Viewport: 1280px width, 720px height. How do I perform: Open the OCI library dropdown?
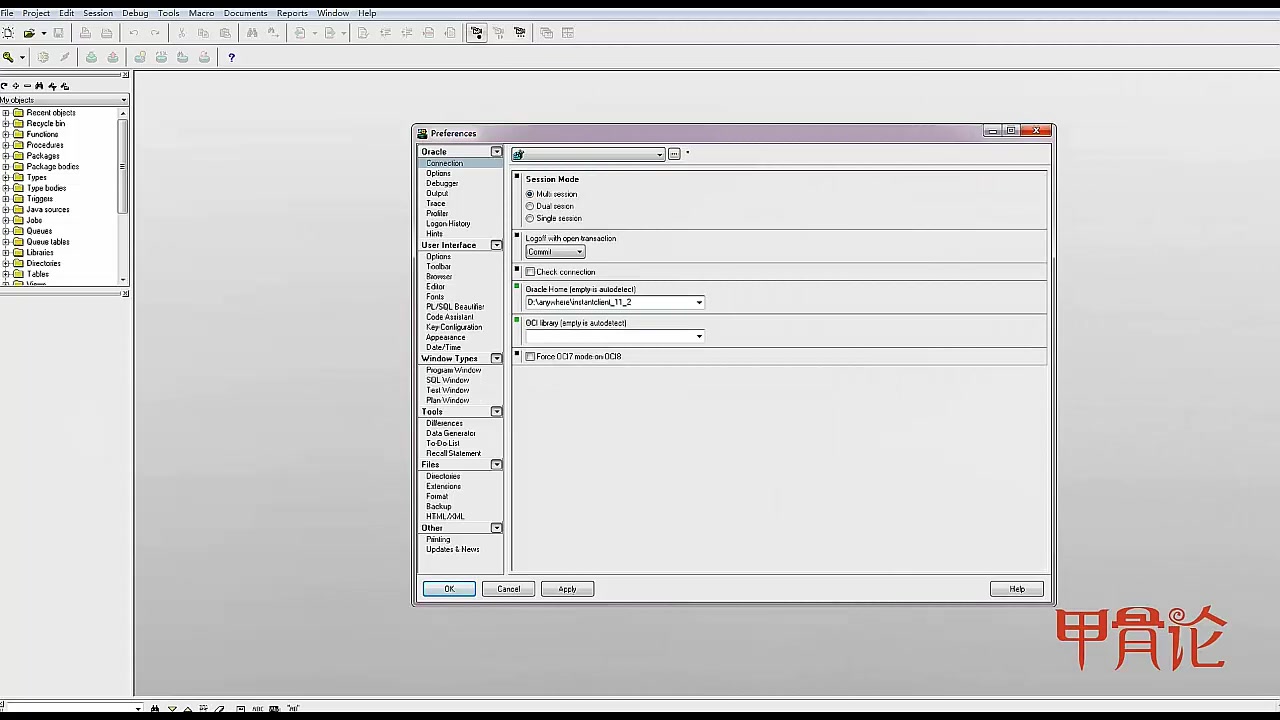[699, 336]
